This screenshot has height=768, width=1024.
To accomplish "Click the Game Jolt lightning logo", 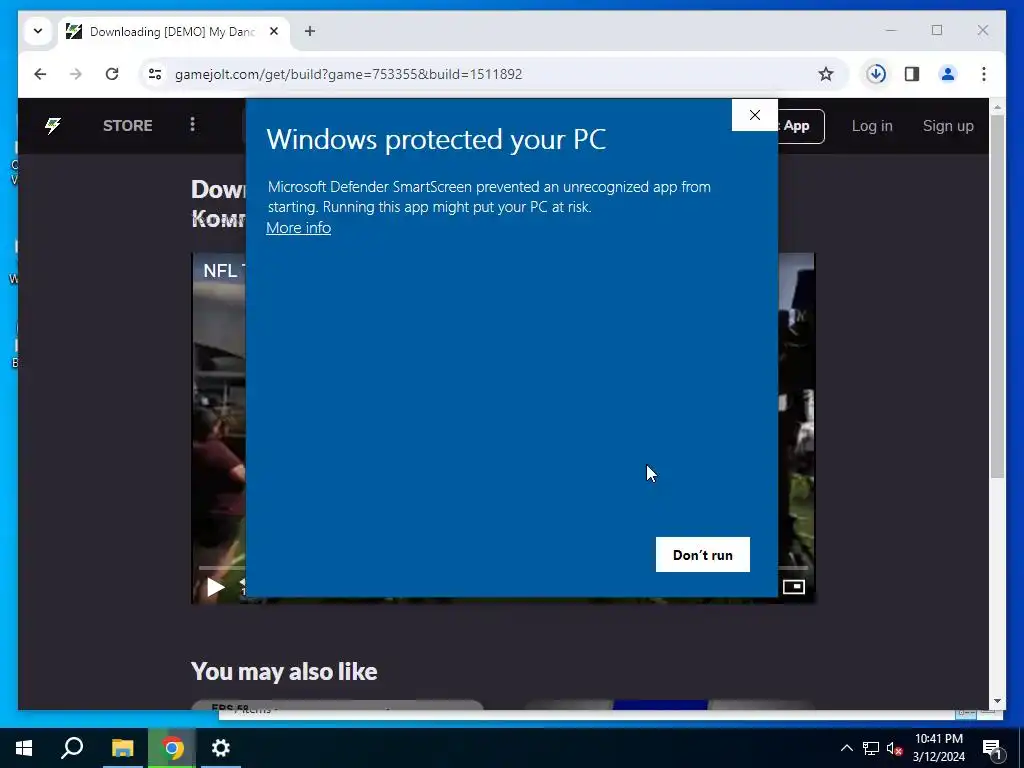I will (53, 125).
